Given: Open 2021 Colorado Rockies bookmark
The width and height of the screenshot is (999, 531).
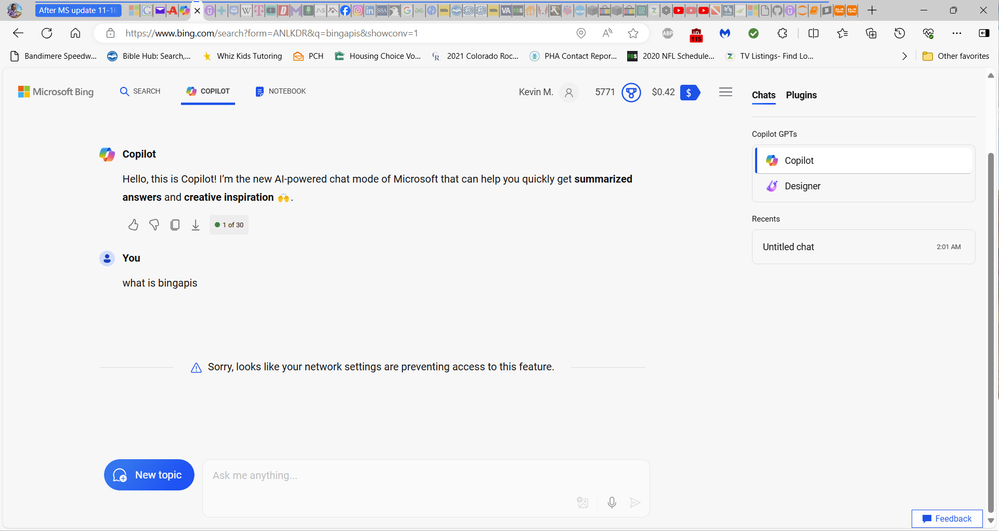Looking at the screenshot, I should (475, 56).
